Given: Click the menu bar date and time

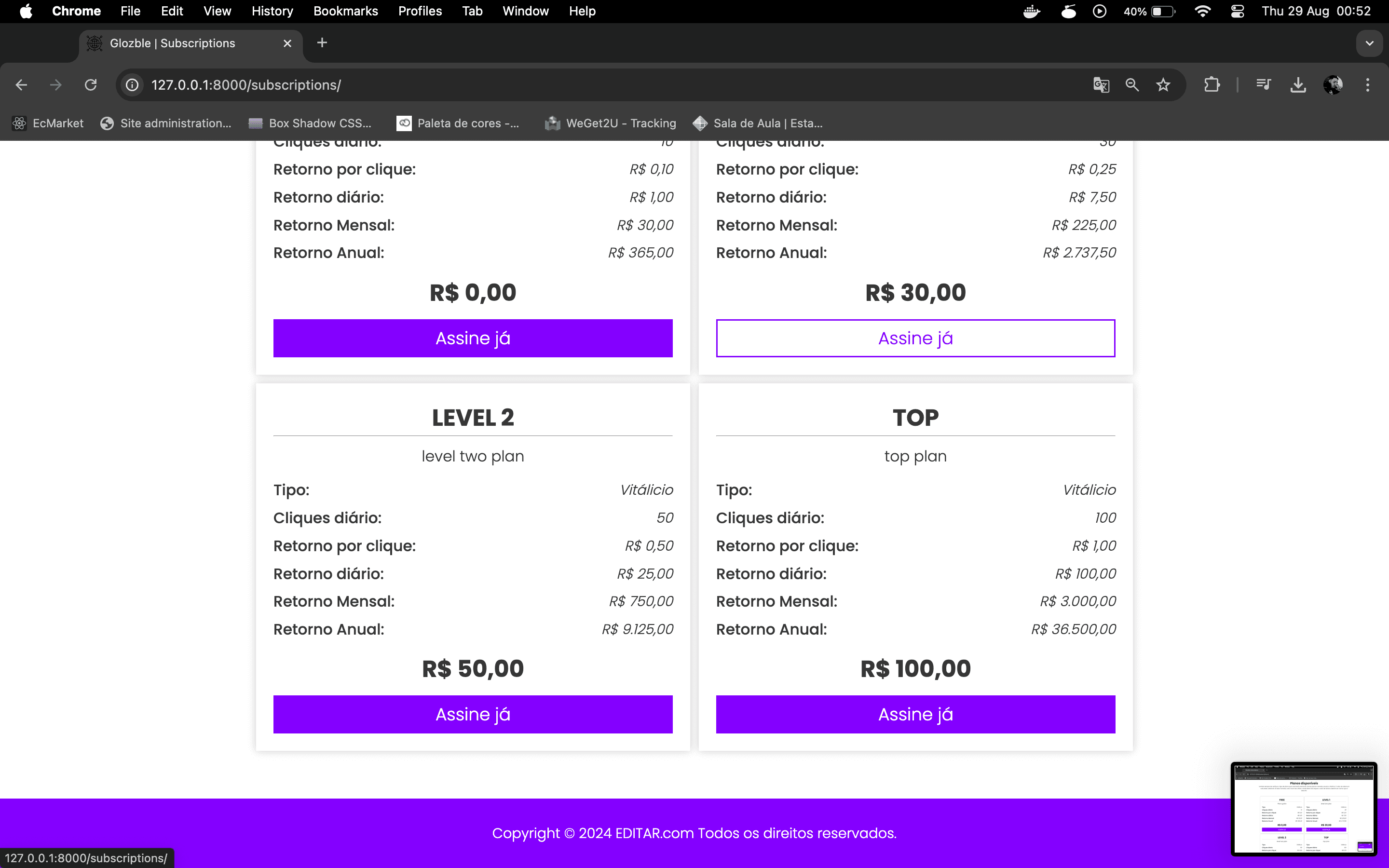Looking at the screenshot, I should coord(1316,11).
